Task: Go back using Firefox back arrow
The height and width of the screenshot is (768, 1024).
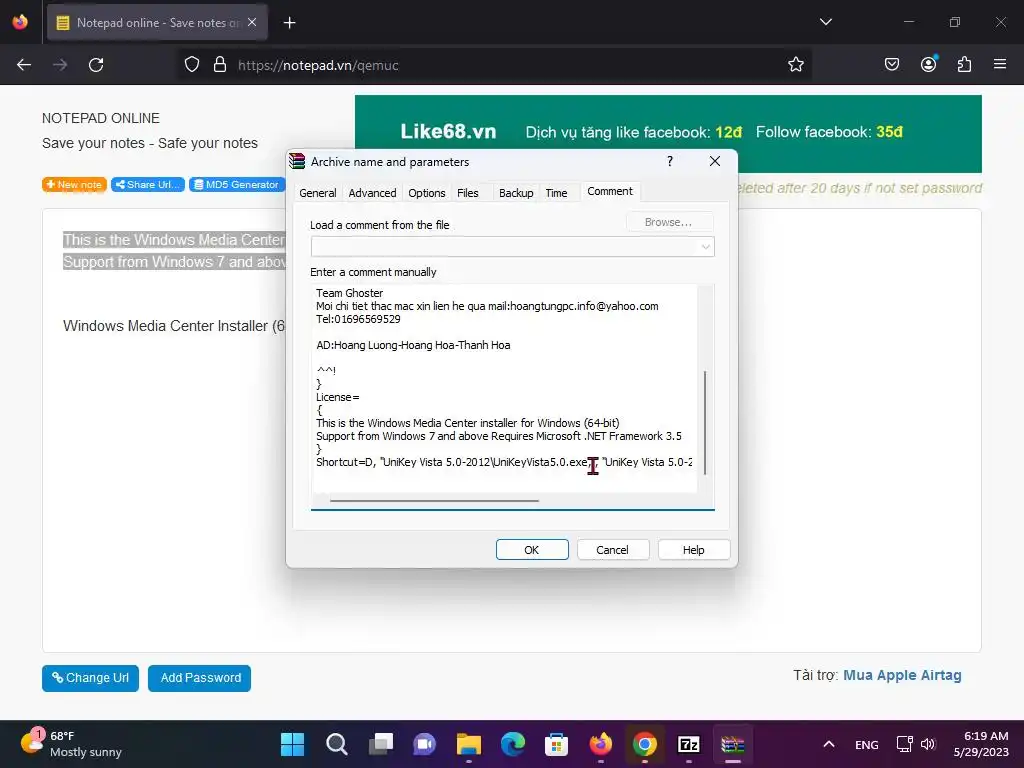Action: (24, 65)
